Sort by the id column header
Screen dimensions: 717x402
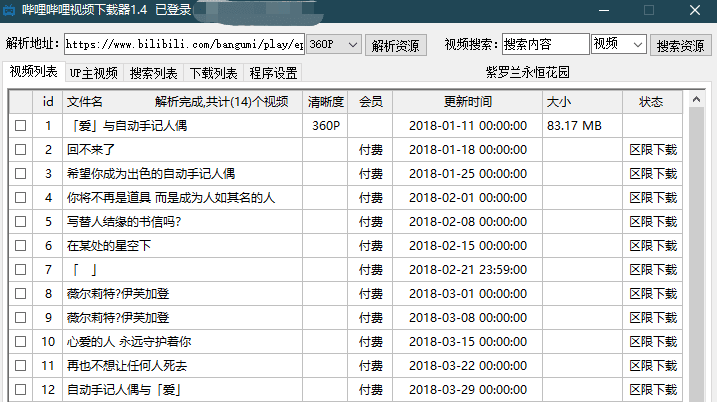click(48, 102)
